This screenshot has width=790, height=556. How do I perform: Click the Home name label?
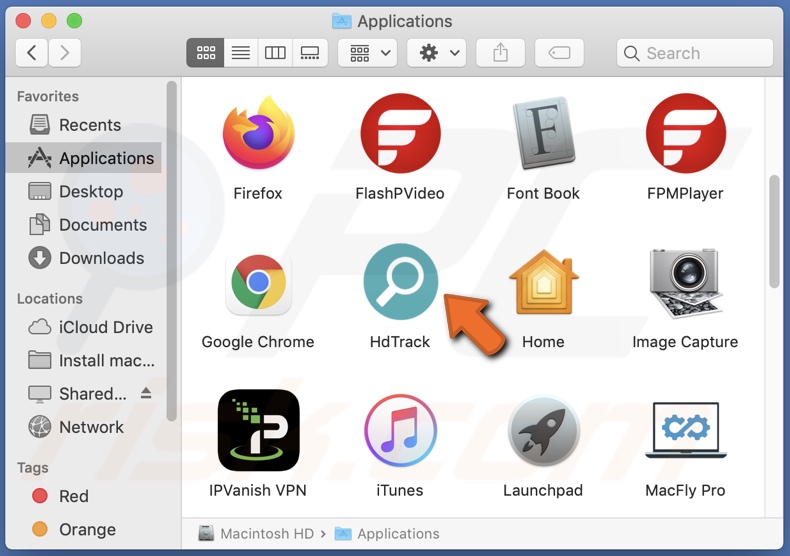tap(543, 342)
